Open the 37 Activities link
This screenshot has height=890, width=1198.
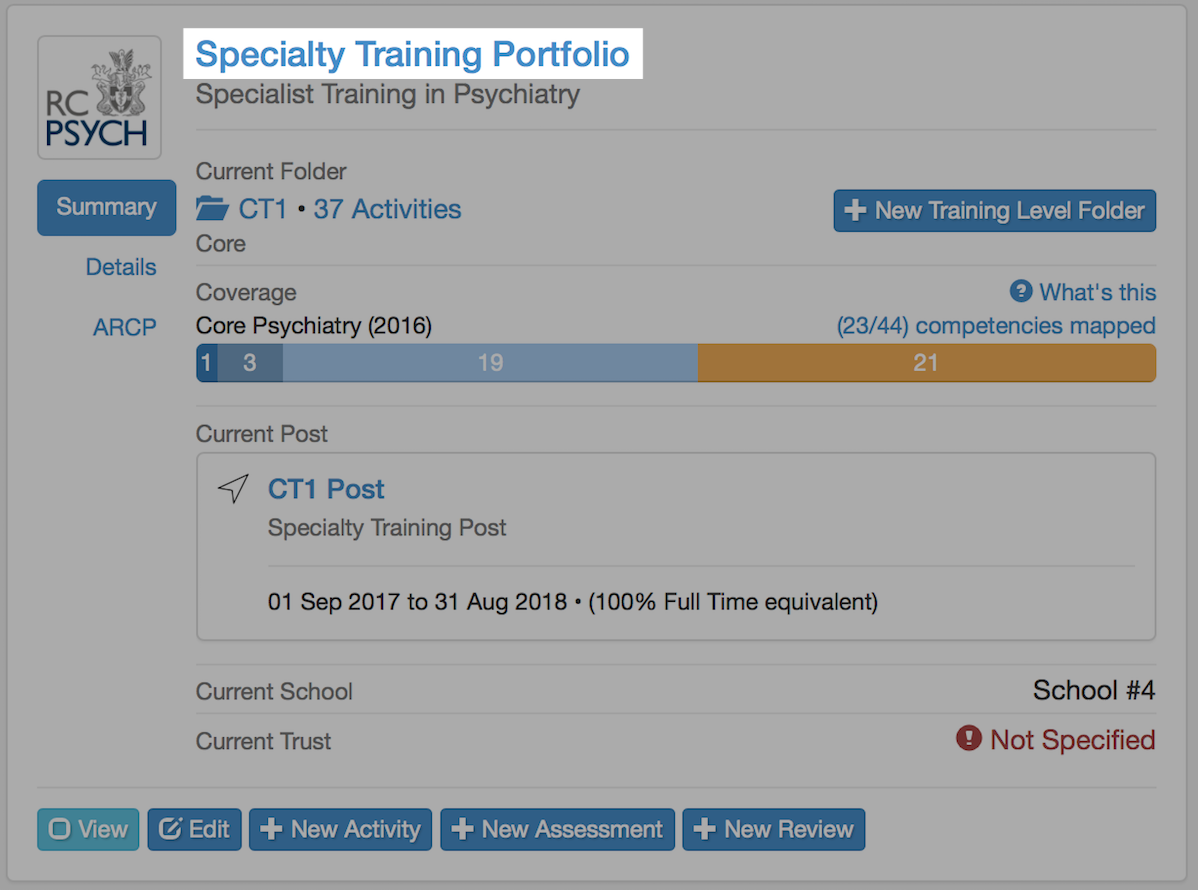(387, 209)
